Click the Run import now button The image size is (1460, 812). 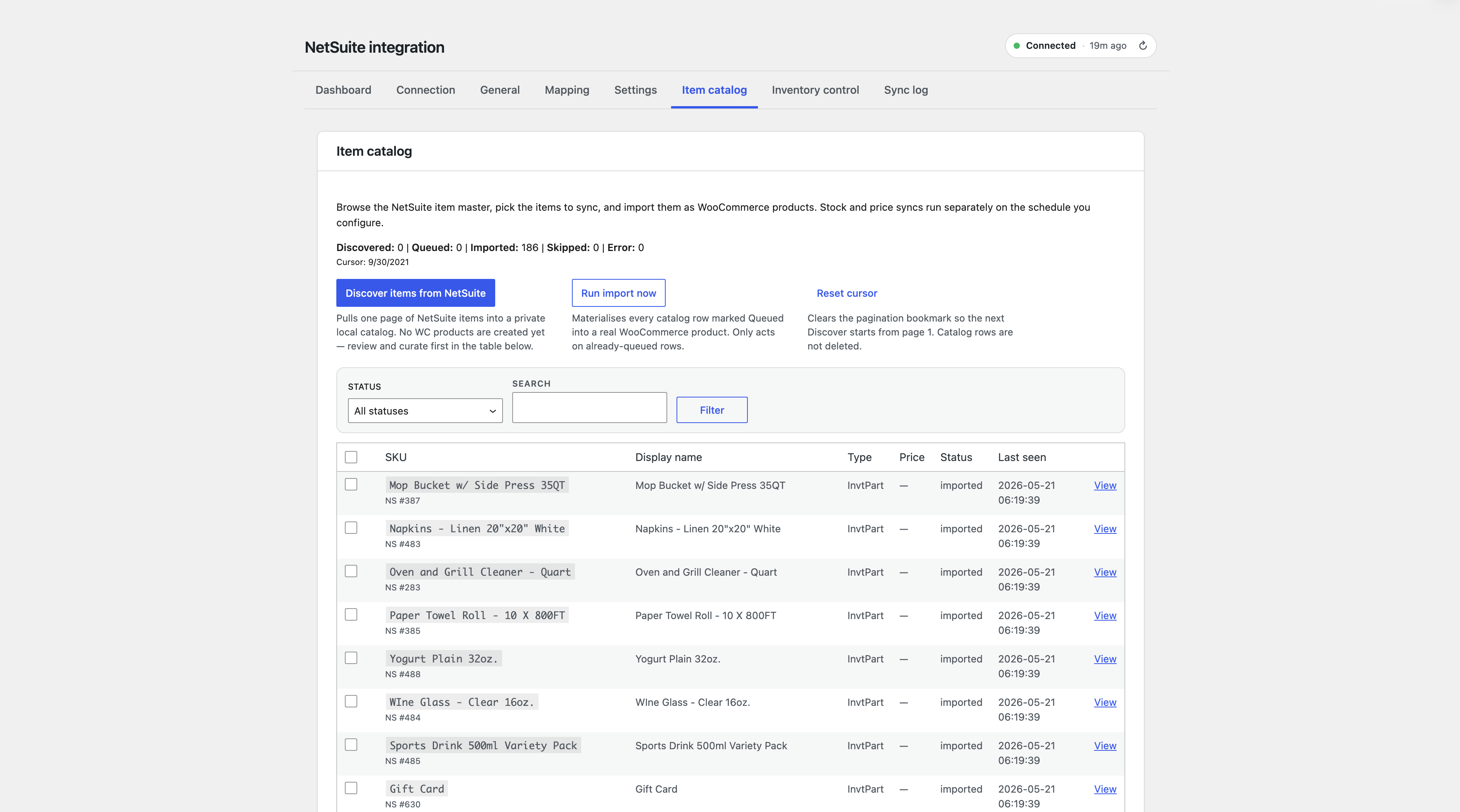(618, 293)
